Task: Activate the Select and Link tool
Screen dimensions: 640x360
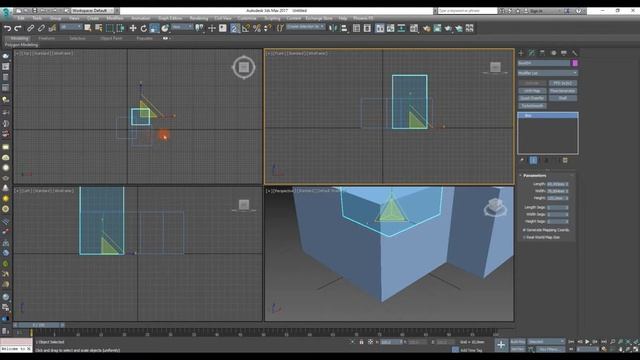Action: 31,28
